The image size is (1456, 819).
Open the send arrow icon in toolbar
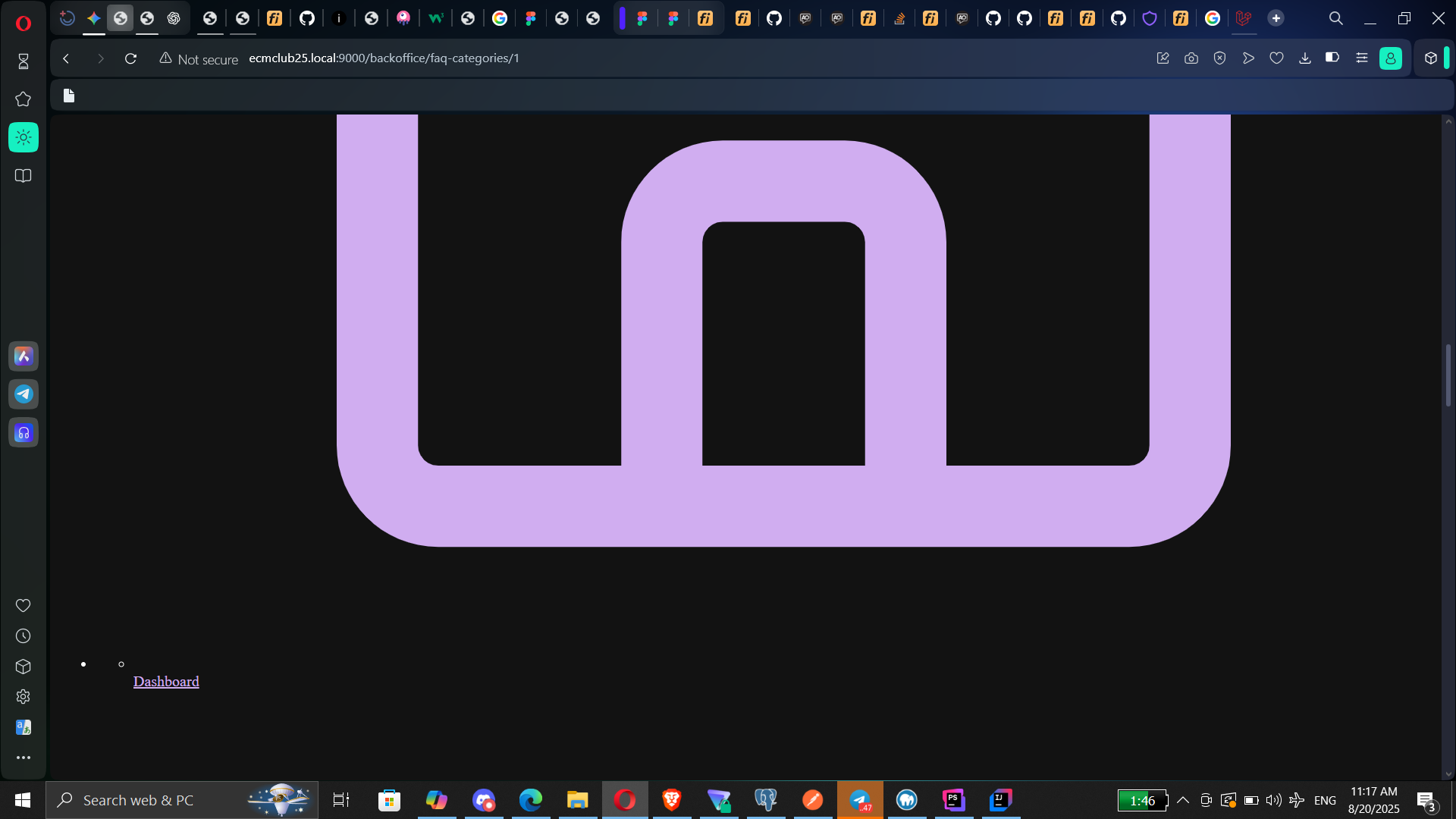click(1248, 58)
